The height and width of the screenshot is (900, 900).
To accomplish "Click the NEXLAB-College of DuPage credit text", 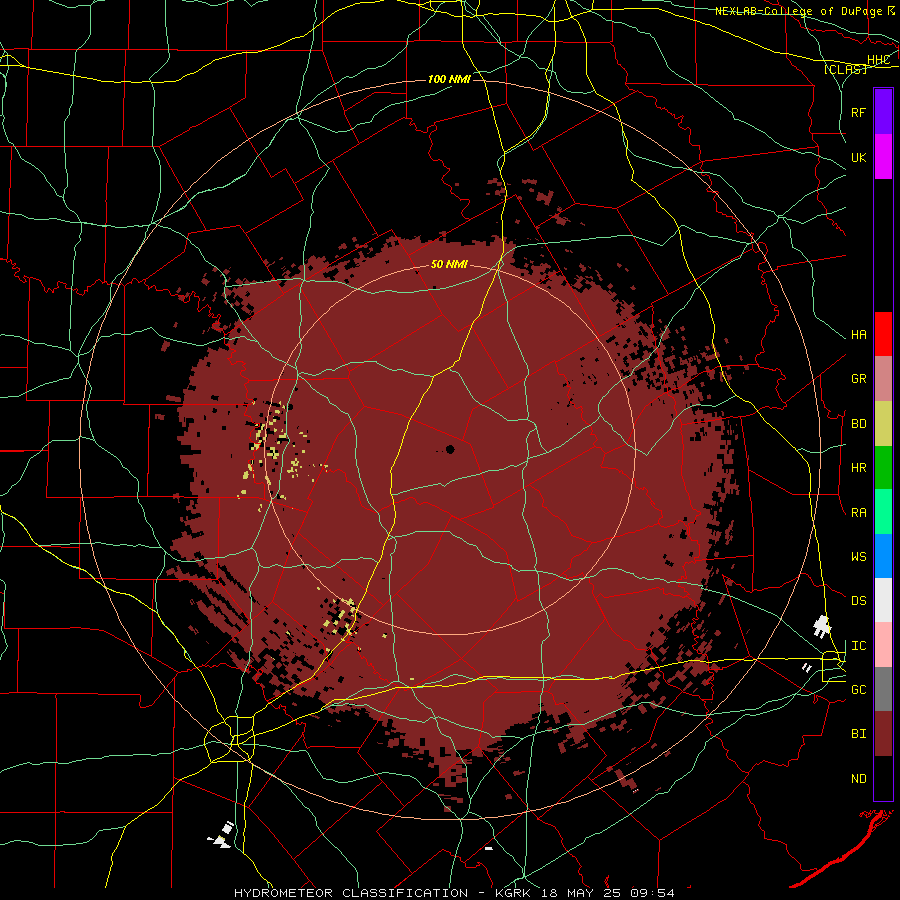I will [798, 11].
